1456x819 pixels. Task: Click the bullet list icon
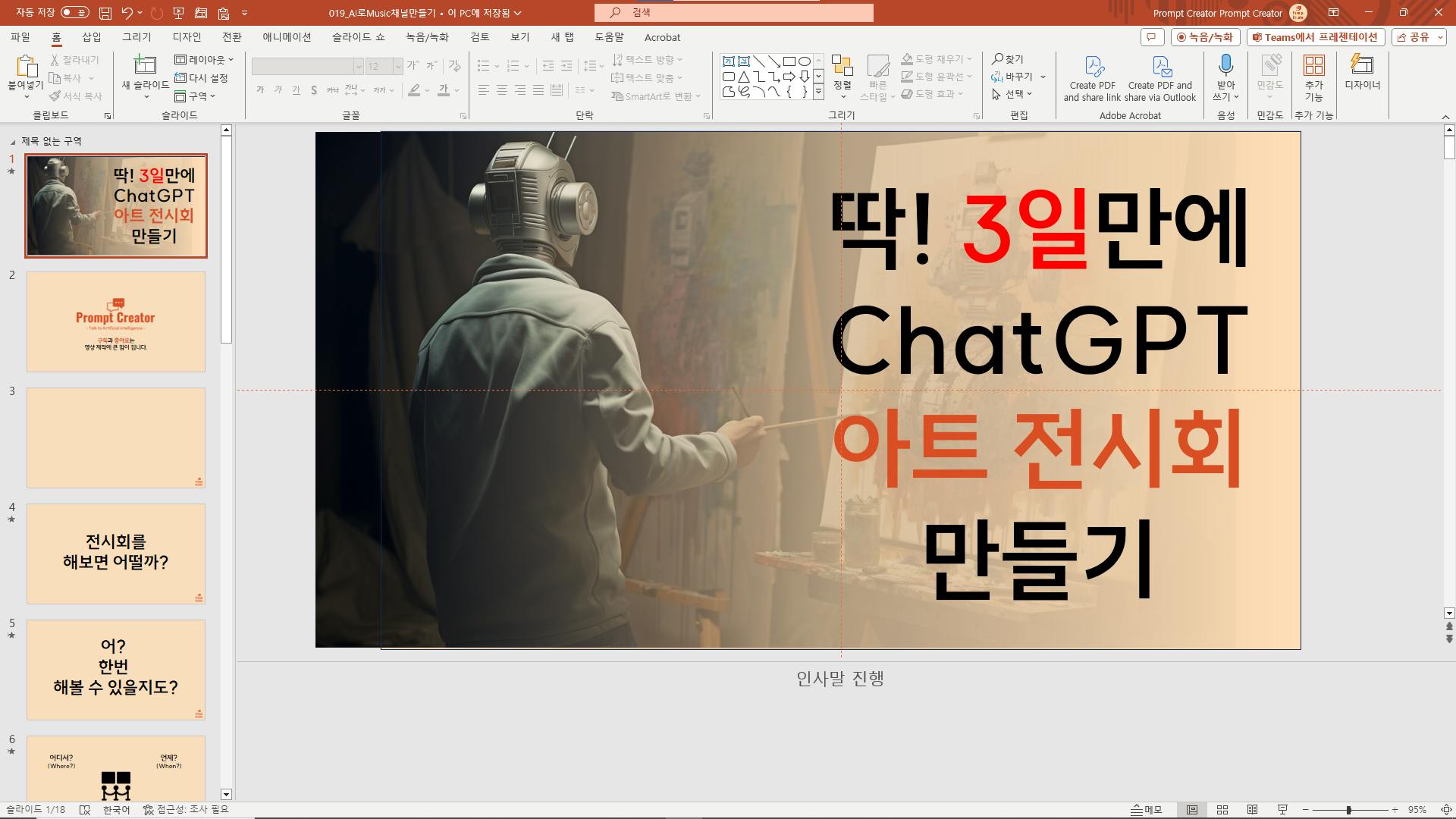tap(483, 66)
